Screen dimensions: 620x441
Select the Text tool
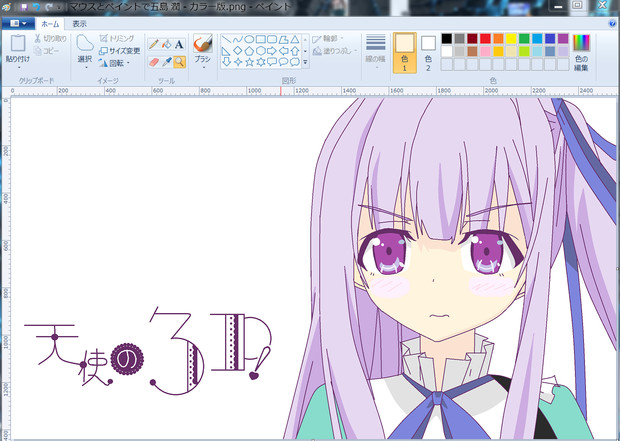point(179,44)
